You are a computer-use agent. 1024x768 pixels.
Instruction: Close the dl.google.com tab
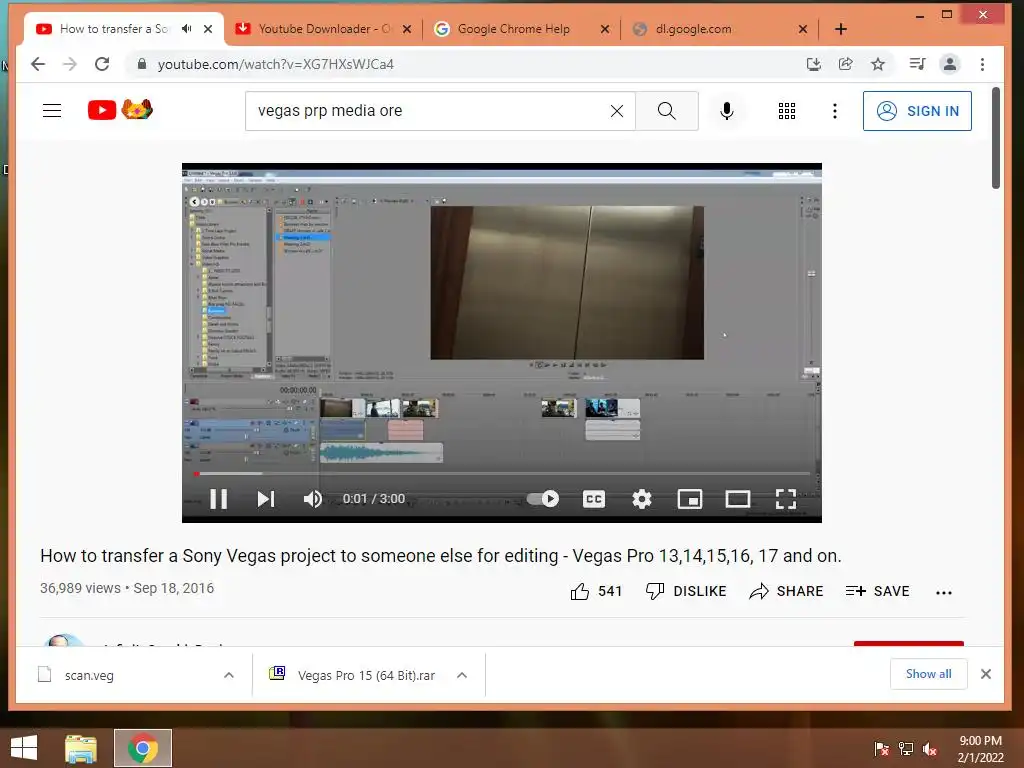803,29
